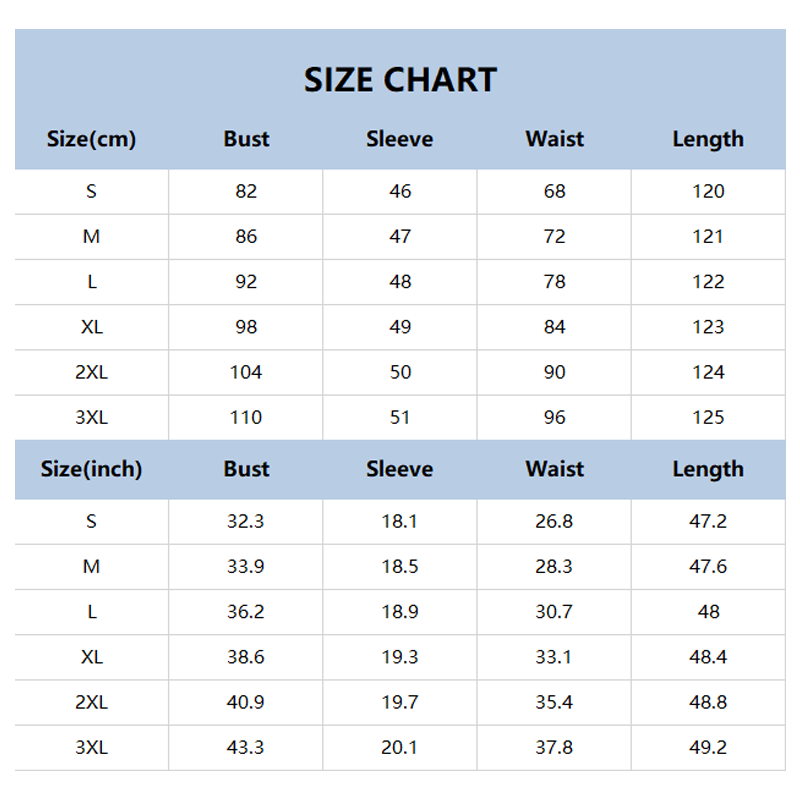The height and width of the screenshot is (800, 800).
Task: Select the waist value 30.7 cell
Action: pyautogui.click(x=554, y=612)
